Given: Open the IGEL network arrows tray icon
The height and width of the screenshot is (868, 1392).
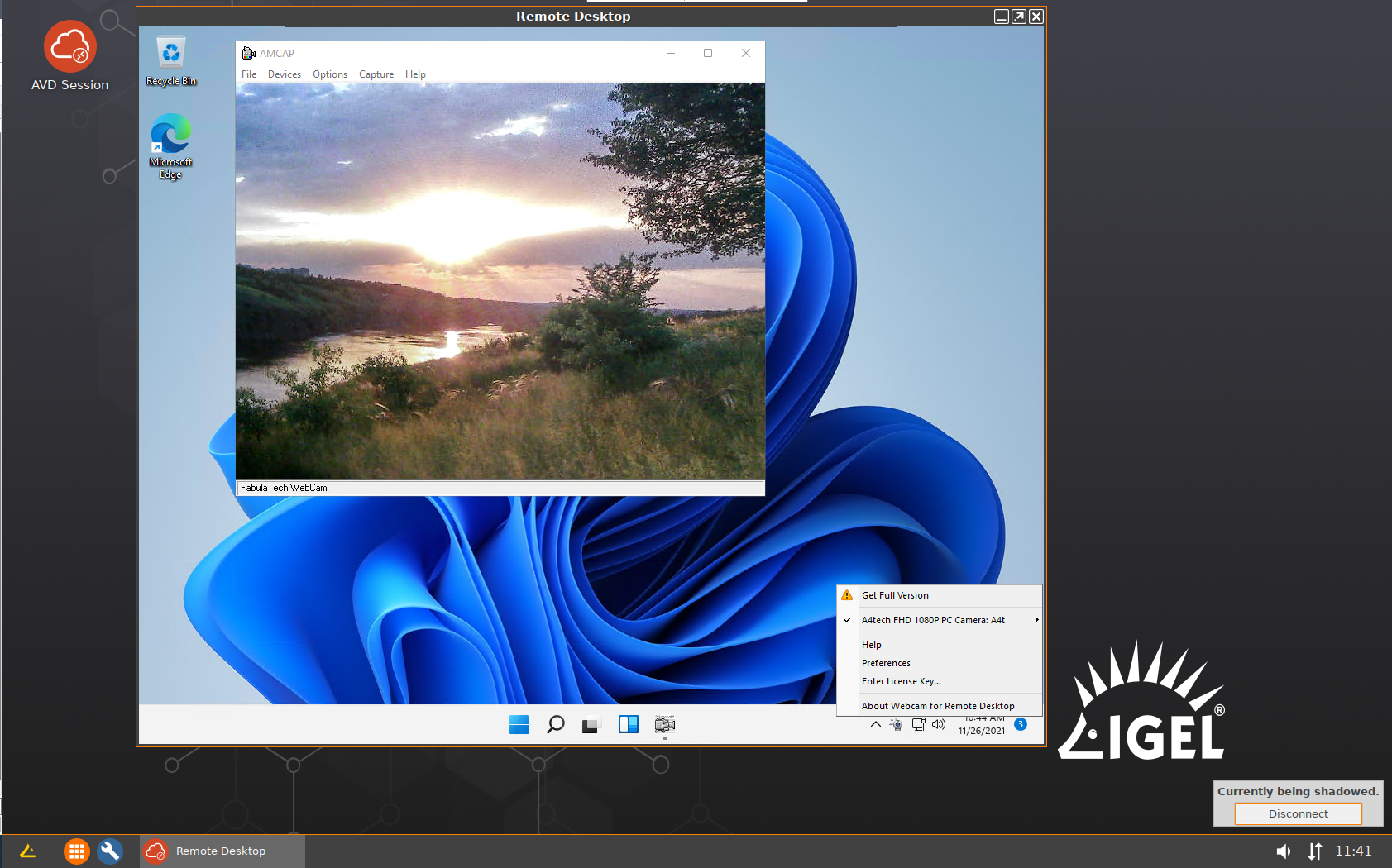Looking at the screenshot, I should pos(1315,851).
